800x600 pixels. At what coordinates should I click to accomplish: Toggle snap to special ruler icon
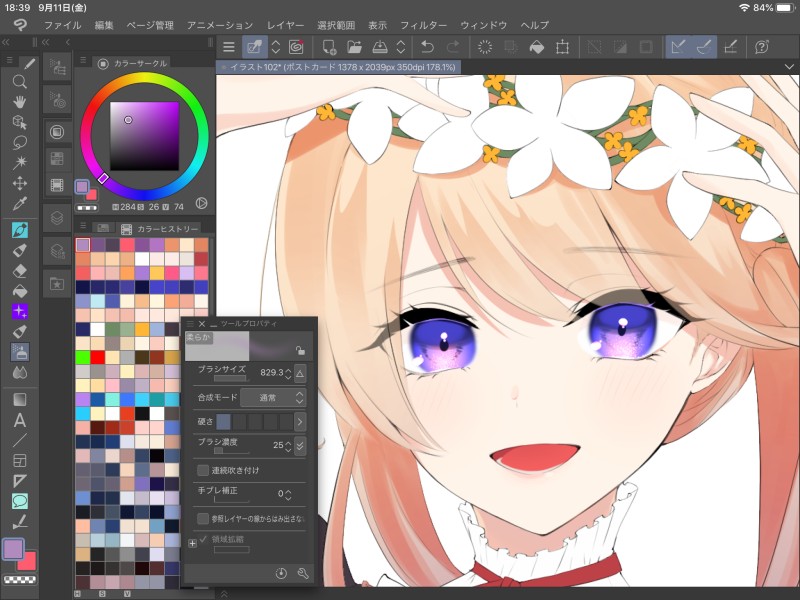tap(704, 47)
